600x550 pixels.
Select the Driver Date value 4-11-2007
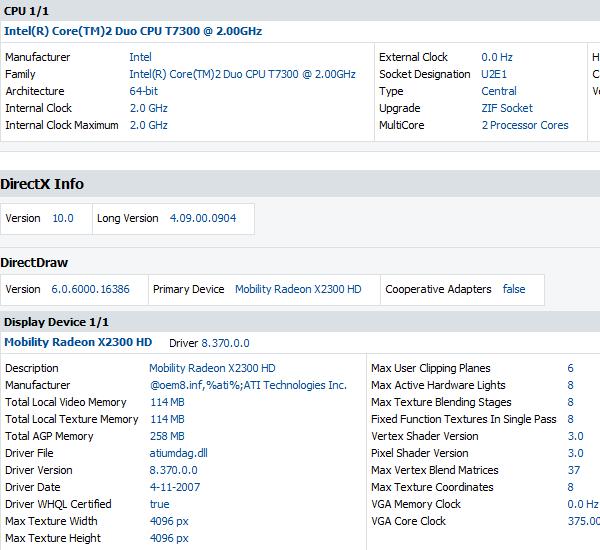174,487
